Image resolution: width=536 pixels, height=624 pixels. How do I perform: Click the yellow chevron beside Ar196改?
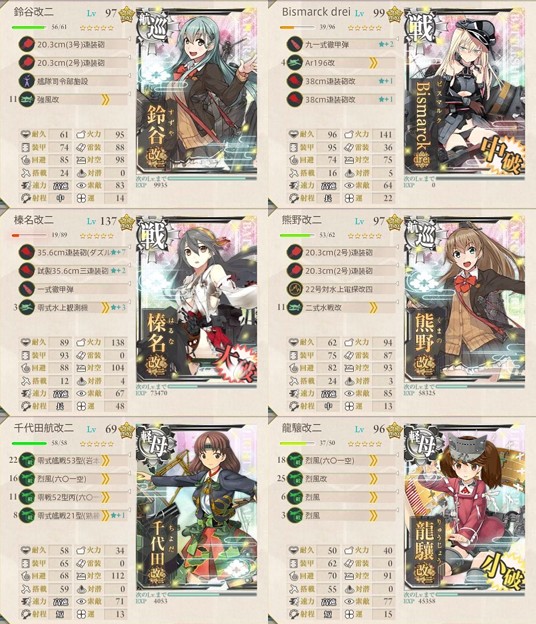click(x=373, y=63)
